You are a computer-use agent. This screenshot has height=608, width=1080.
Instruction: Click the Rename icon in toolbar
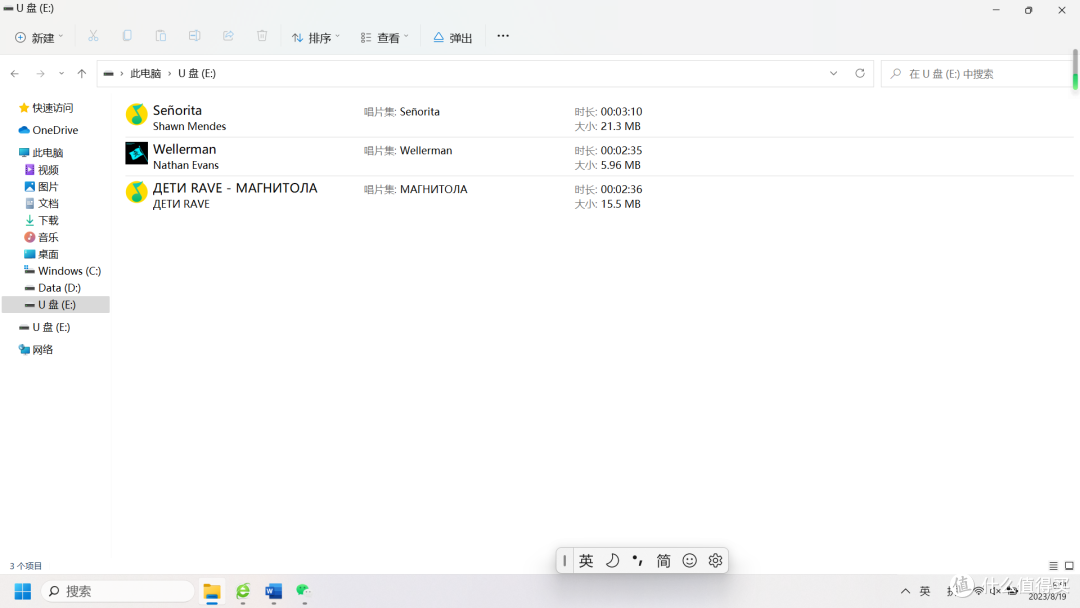[194, 36]
